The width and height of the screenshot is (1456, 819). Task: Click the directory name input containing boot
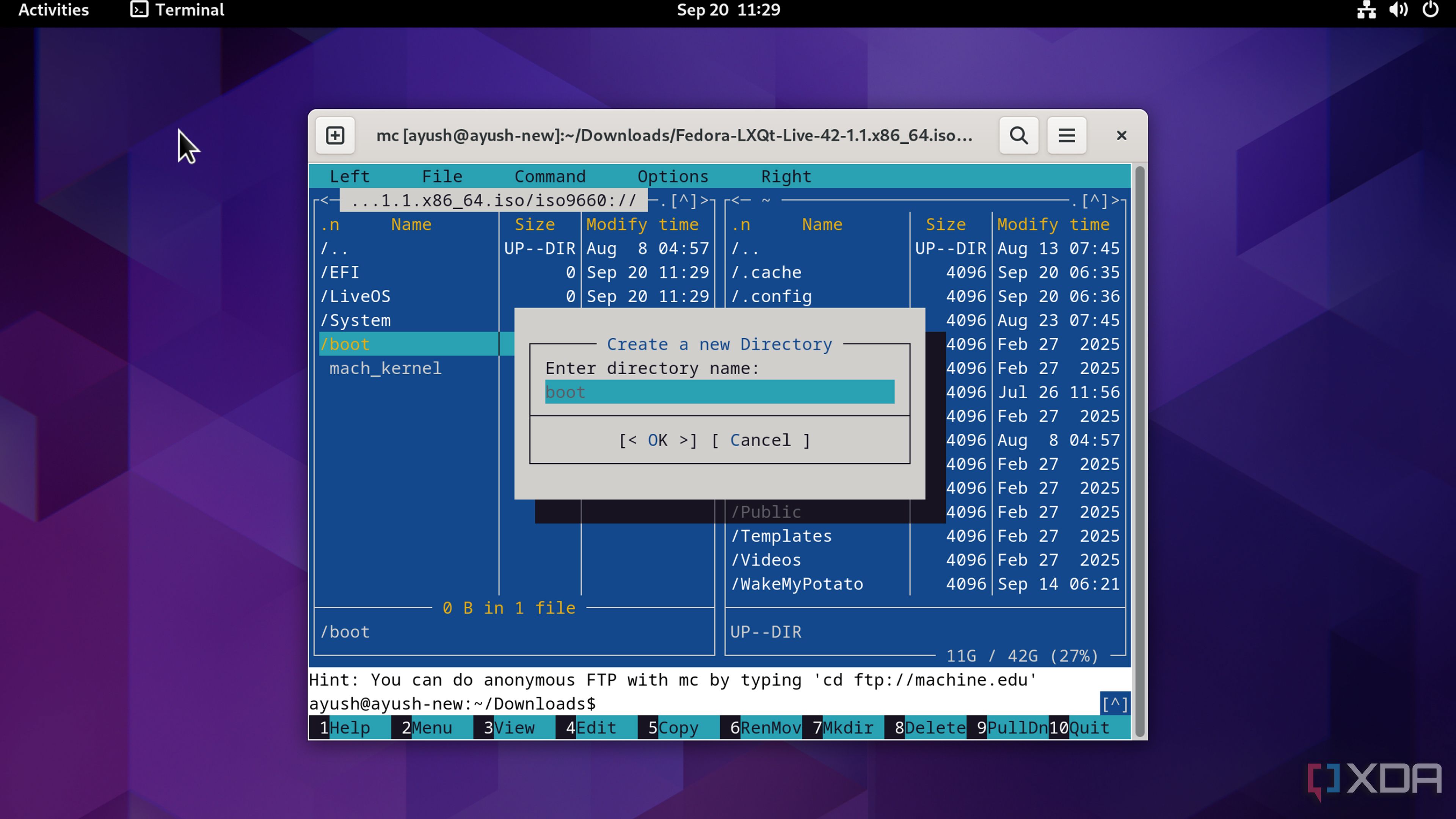[720, 392]
